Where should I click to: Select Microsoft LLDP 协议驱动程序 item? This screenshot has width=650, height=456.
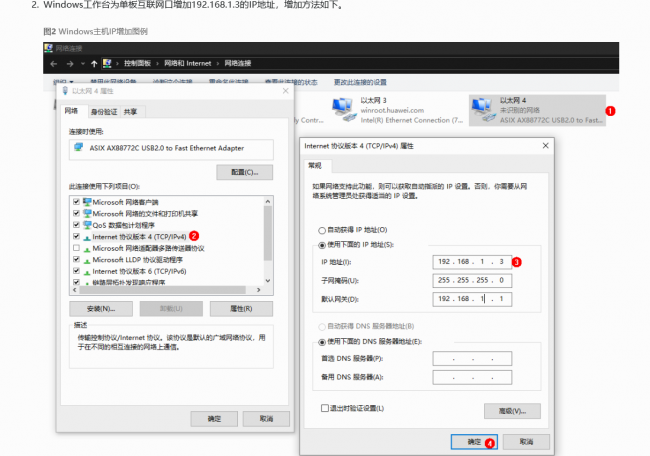(138, 260)
